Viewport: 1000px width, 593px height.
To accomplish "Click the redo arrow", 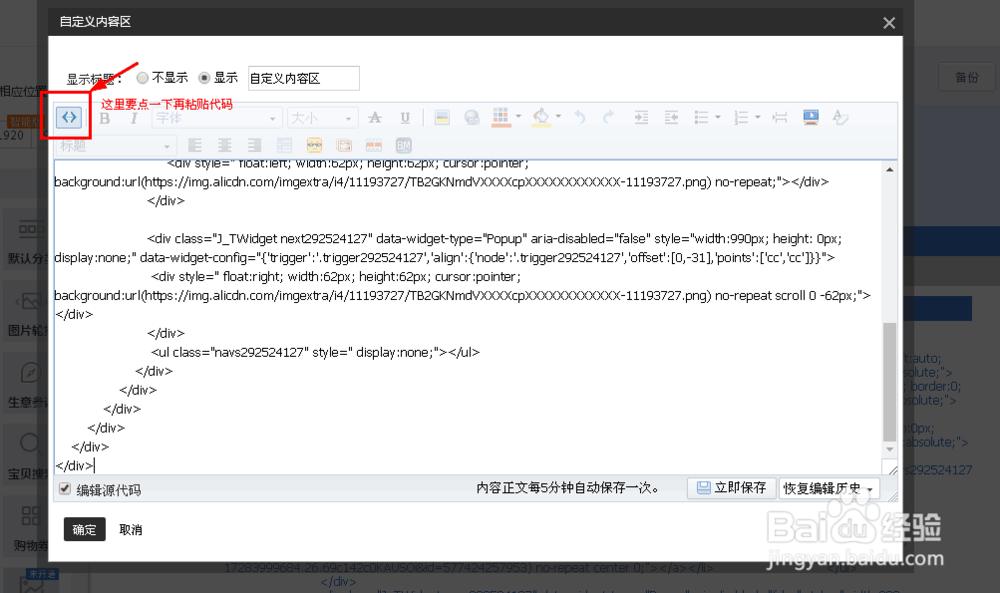I will [x=608, y=117].
